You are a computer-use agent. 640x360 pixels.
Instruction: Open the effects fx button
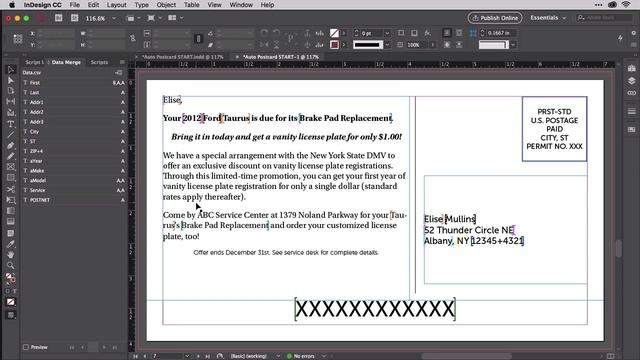coord(427,33)
